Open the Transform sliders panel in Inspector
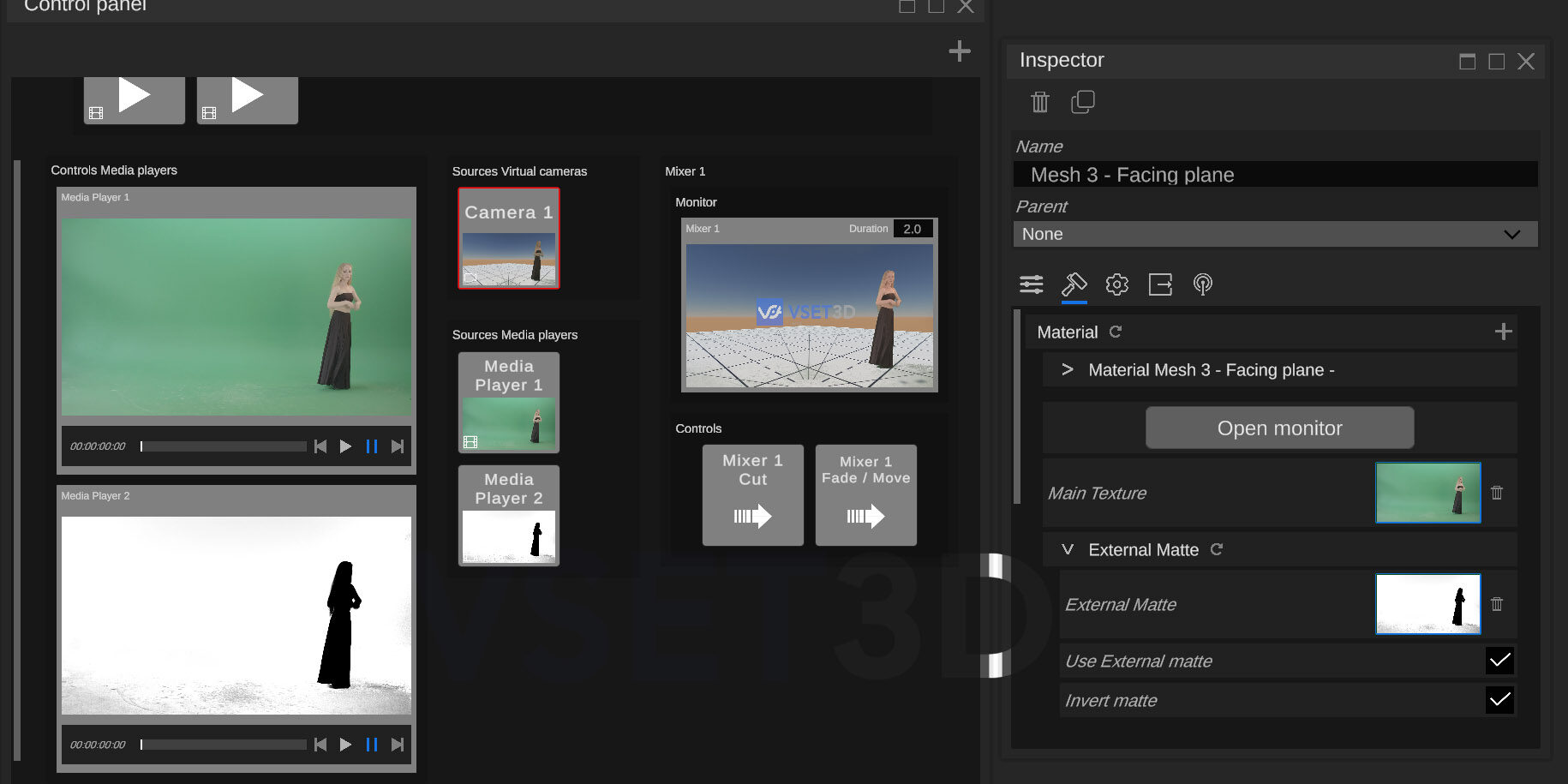Viewport: 1568px width, 784px height. tap(1031, 284)
